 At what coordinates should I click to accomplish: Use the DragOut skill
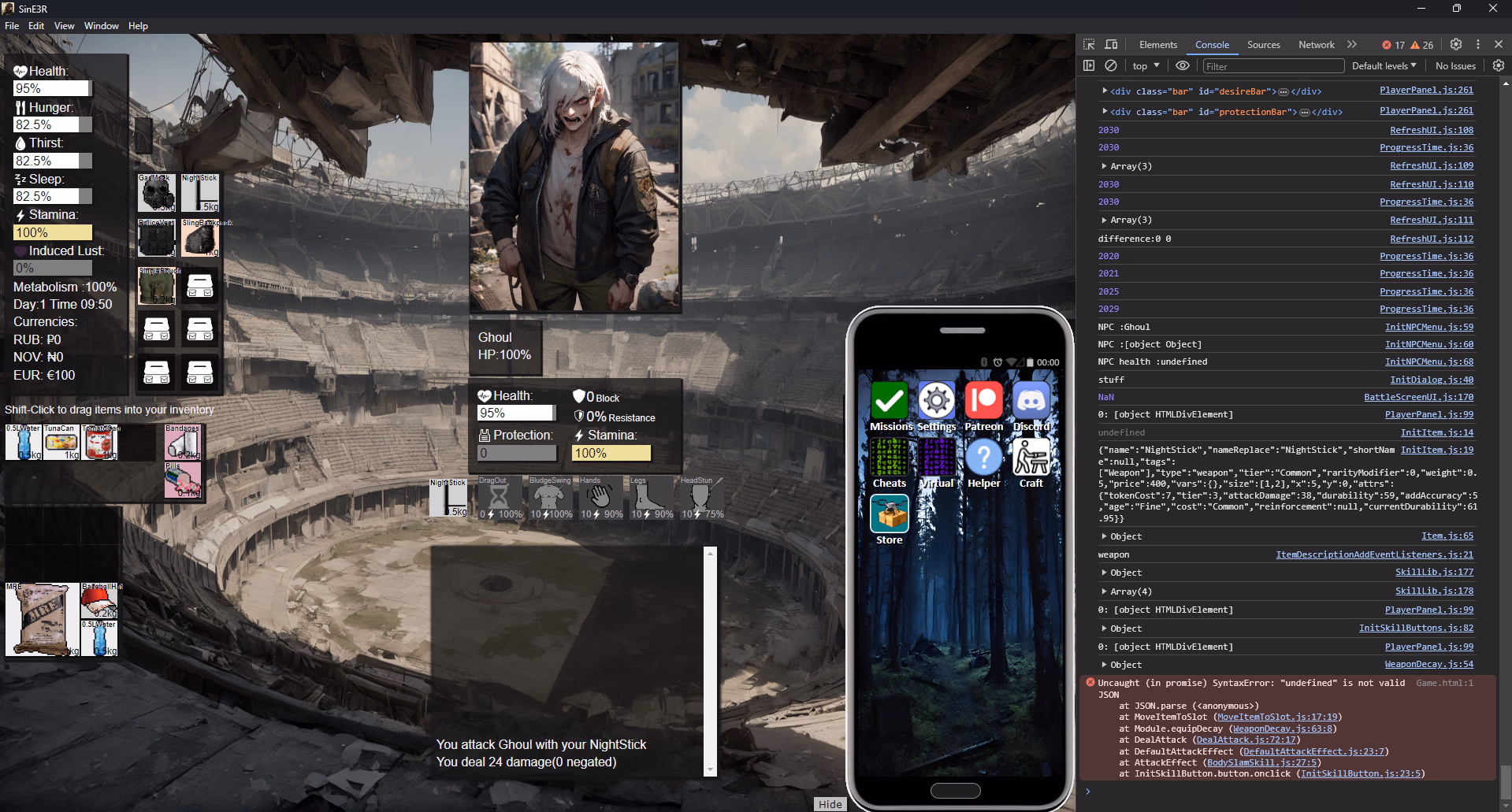[500, 498]
